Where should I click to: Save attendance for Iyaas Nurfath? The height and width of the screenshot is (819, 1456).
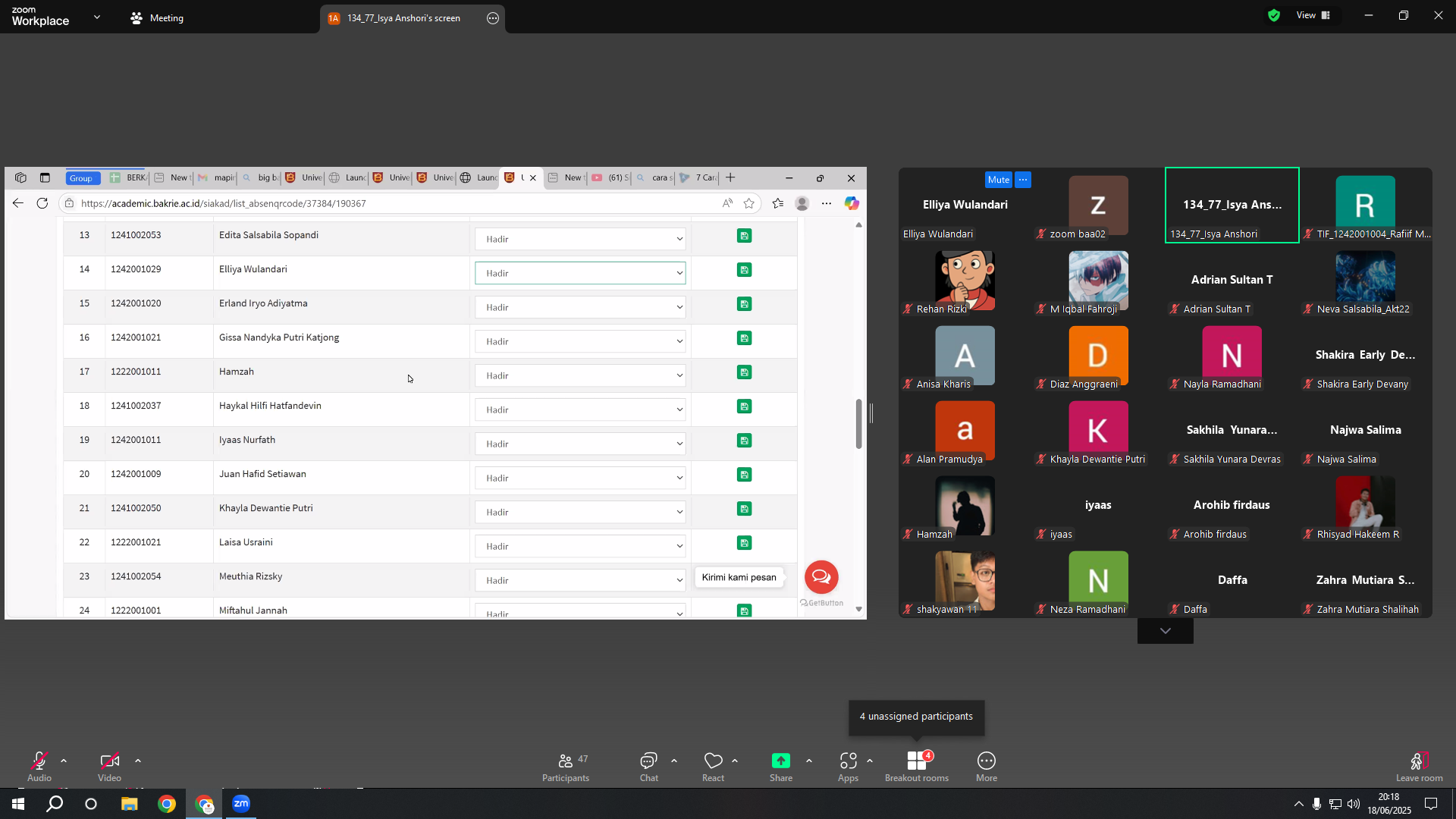pyautogui.click(x=745, y=441)
